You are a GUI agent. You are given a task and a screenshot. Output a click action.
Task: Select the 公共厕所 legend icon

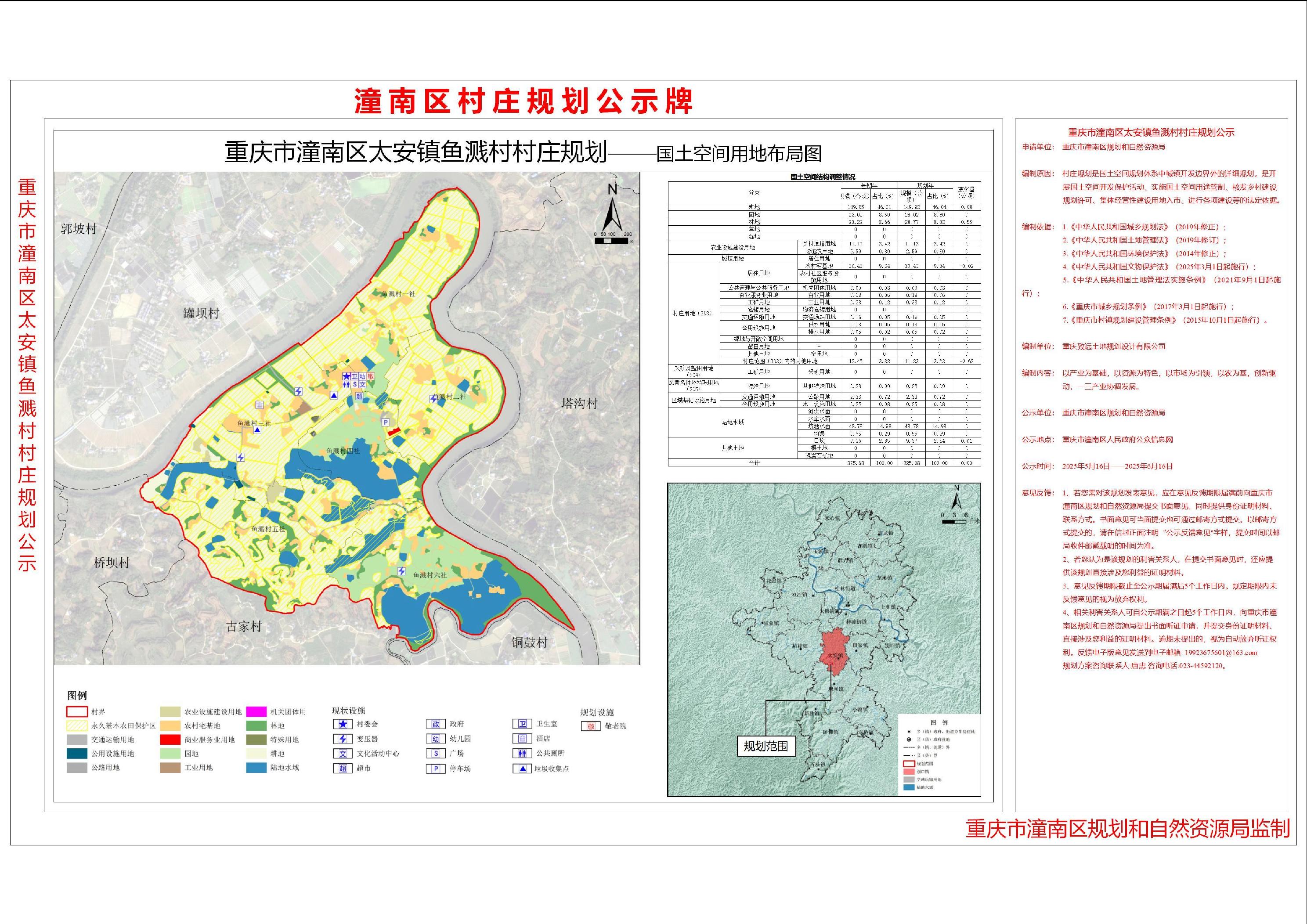coord(522,753)
